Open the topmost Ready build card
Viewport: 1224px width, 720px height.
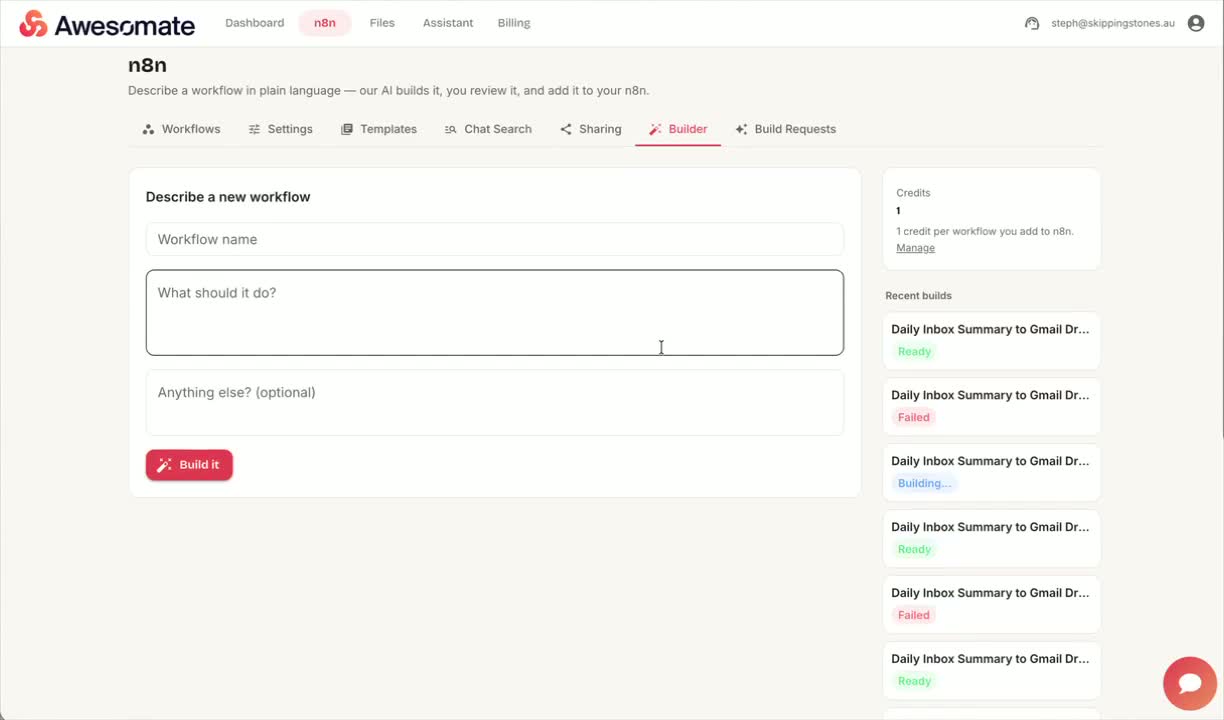pyautogui.click(x=991, y=340)
